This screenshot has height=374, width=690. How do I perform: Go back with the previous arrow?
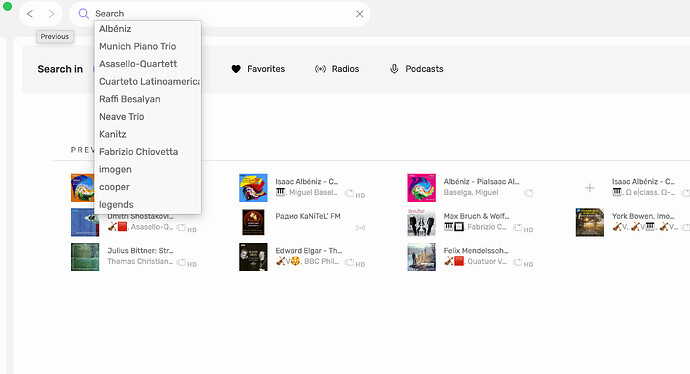point(30,14)
